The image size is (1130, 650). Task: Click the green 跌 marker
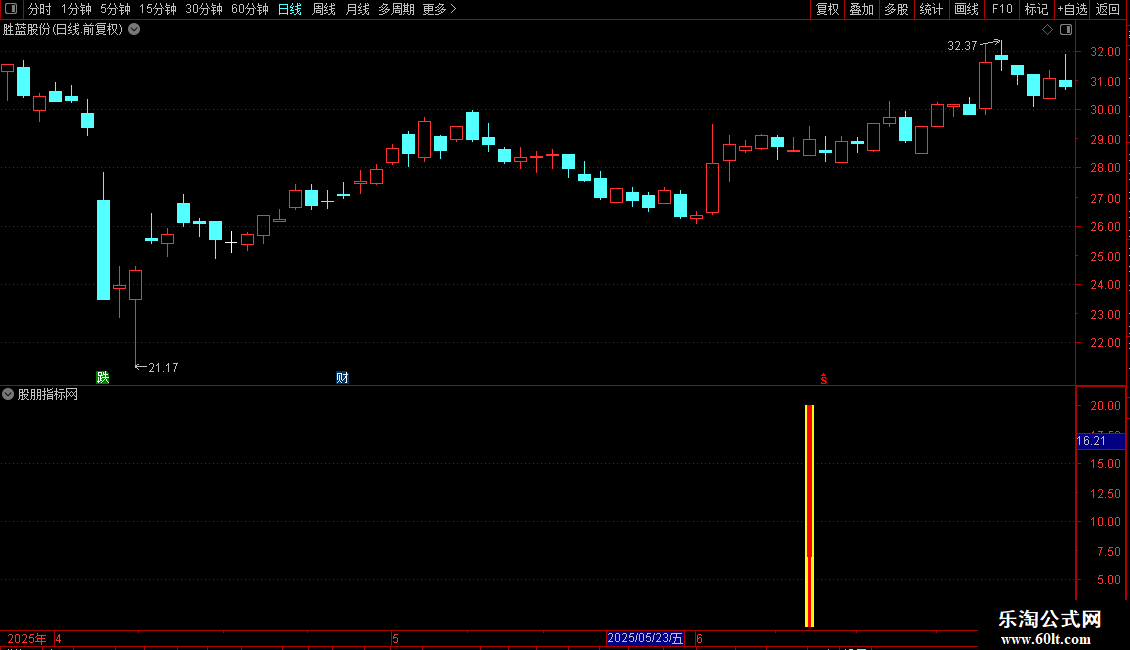pyautogui.click(x=103, y=378)
